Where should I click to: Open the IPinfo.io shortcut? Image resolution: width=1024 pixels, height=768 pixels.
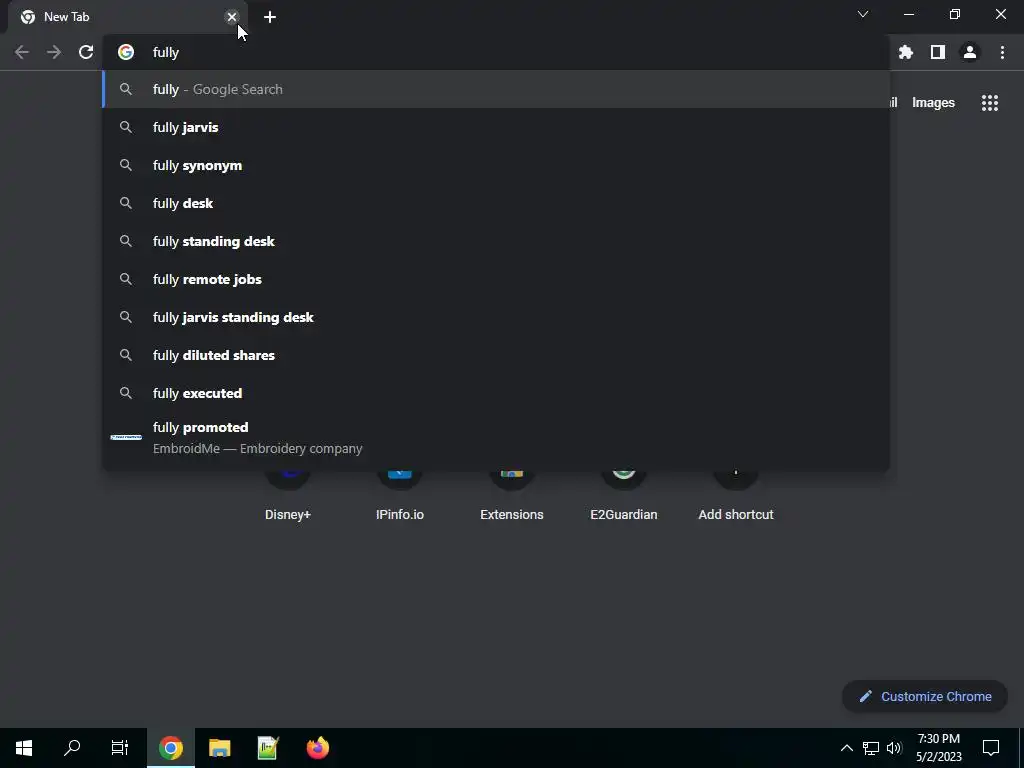(400, 496)
